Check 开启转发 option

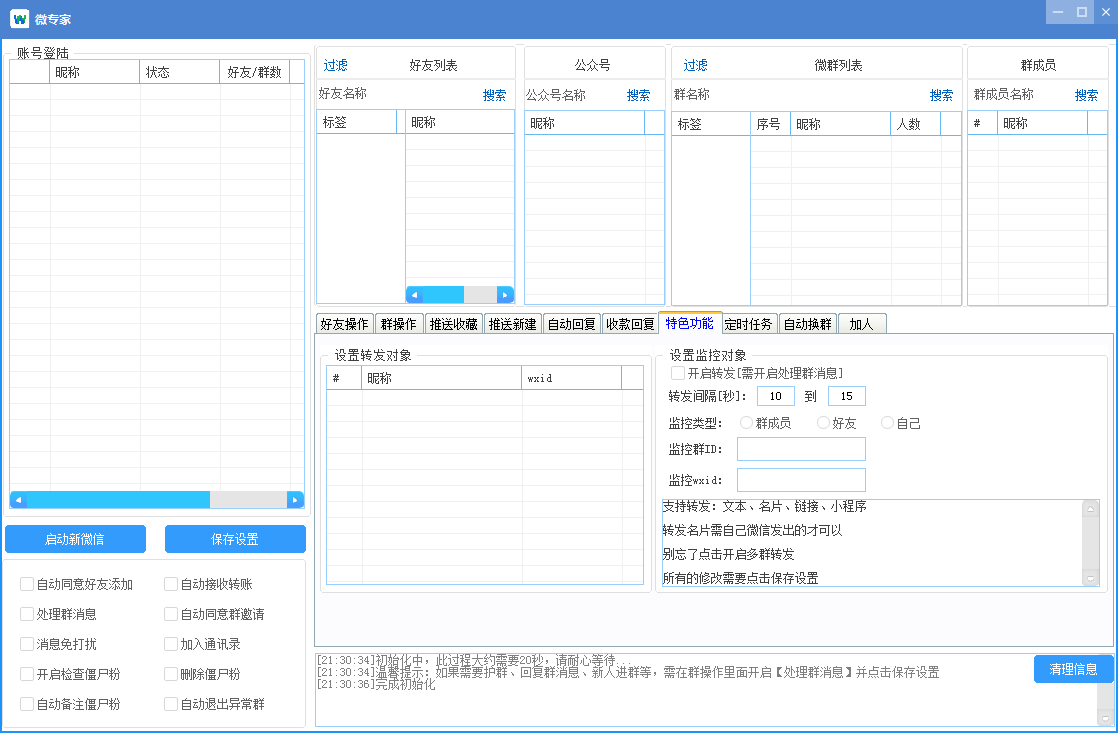678,373
